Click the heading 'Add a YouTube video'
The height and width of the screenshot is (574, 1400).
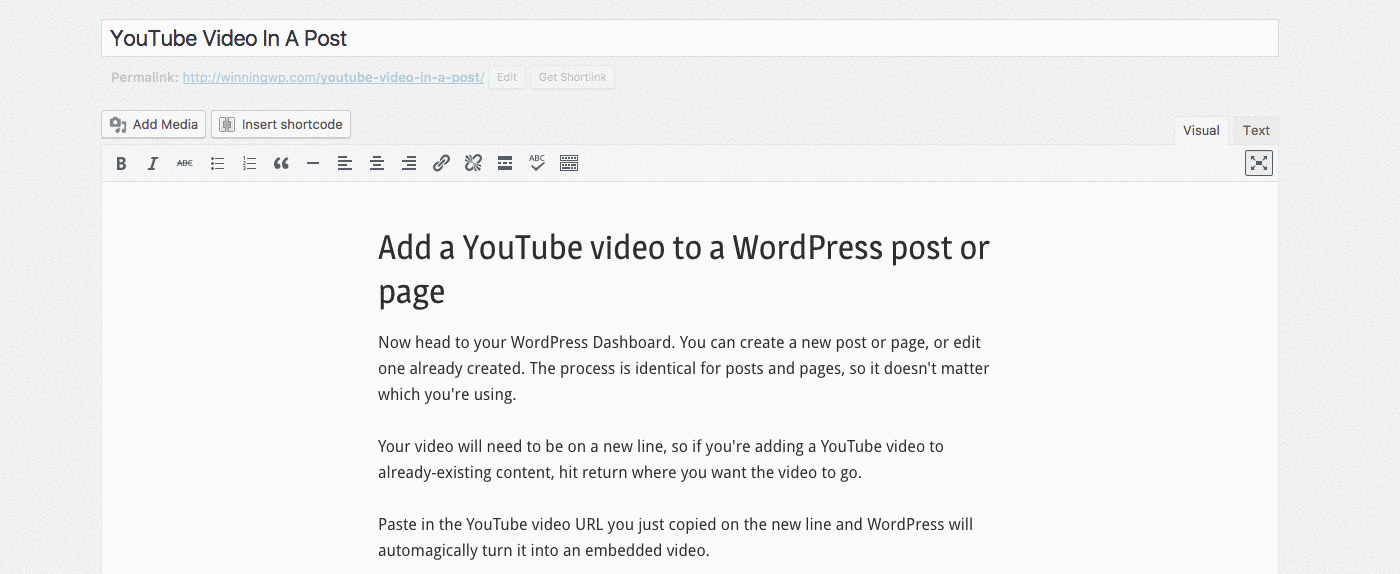pos(684,269)
